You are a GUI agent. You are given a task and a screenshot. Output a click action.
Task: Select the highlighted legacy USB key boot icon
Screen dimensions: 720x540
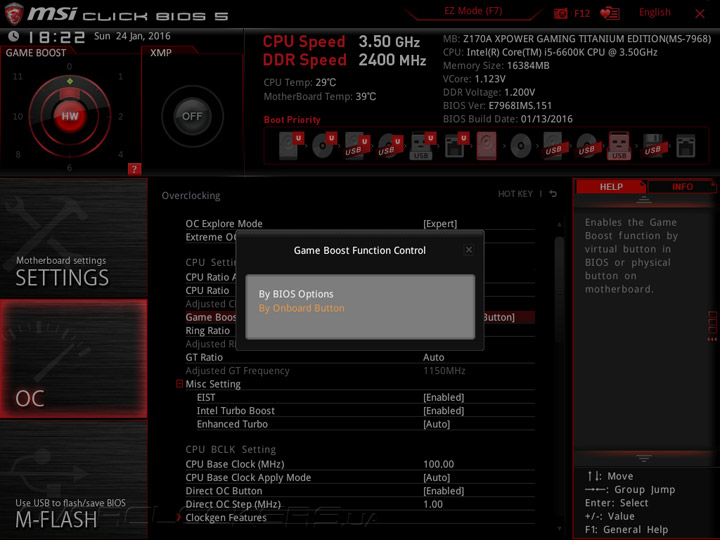click(x=619, y=146)
